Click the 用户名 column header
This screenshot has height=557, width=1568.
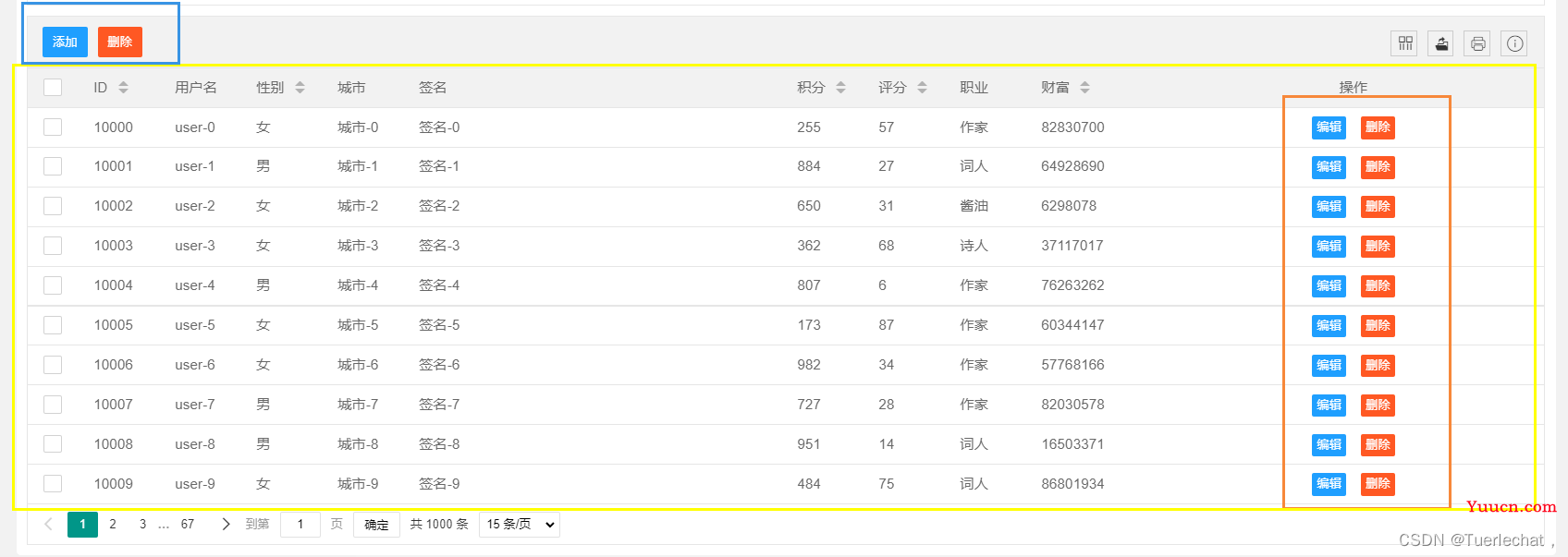pos(196,88)
